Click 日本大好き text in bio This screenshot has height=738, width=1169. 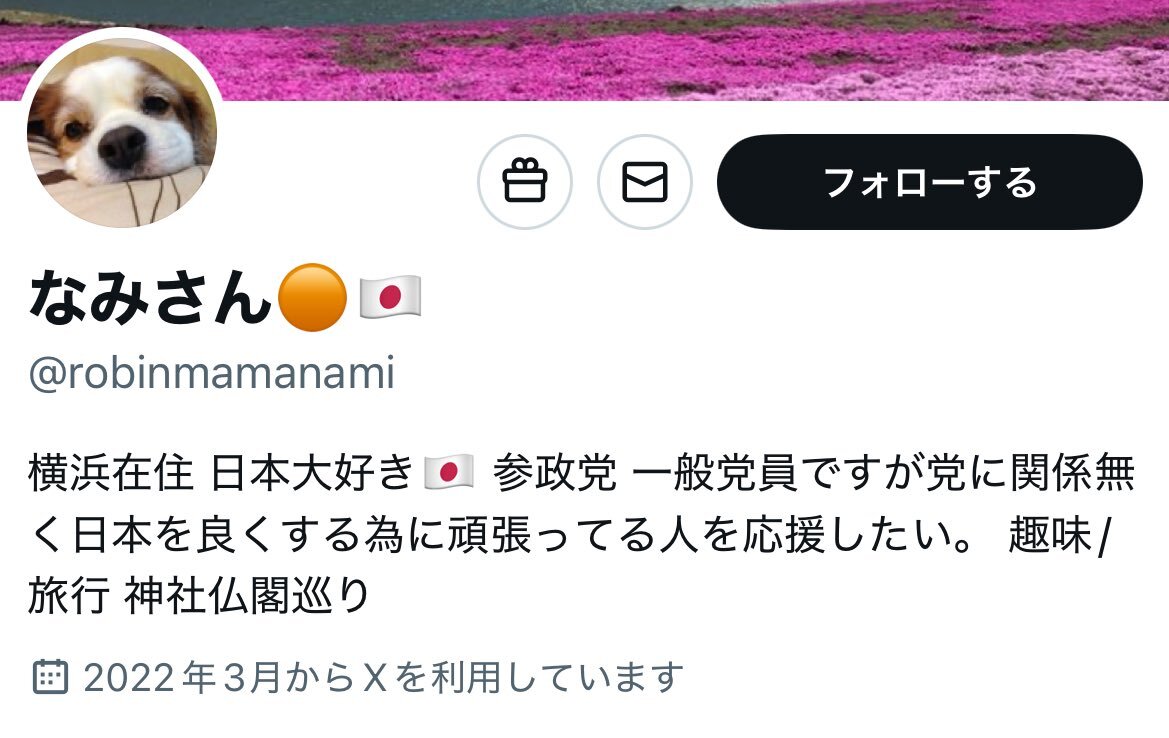(x=312, y=473)
